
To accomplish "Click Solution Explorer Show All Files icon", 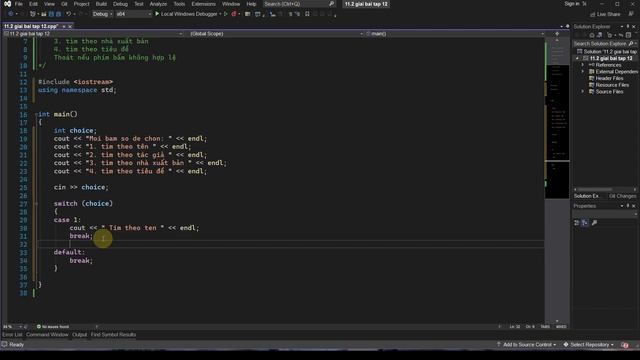I will point(629,36).
